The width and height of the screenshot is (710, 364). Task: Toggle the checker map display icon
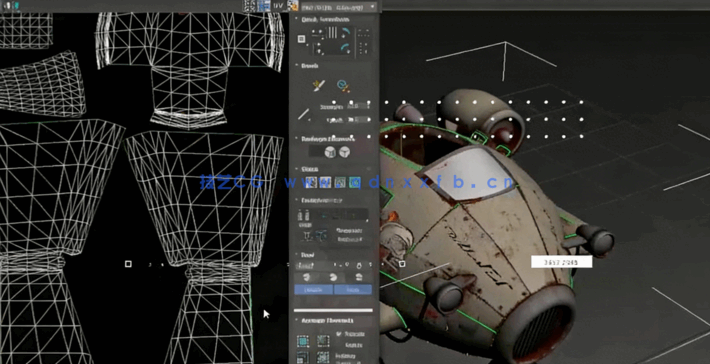coord(293,5)
